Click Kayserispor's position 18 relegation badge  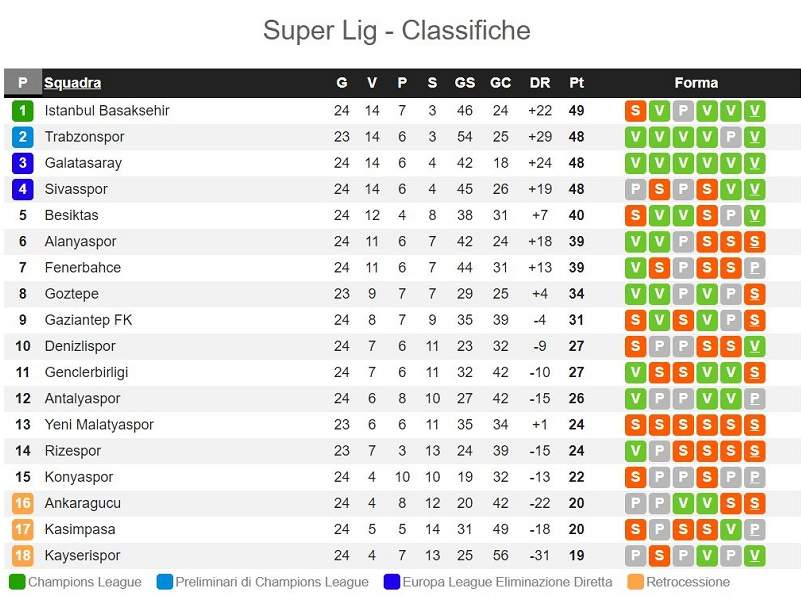(x=22, y=555)
